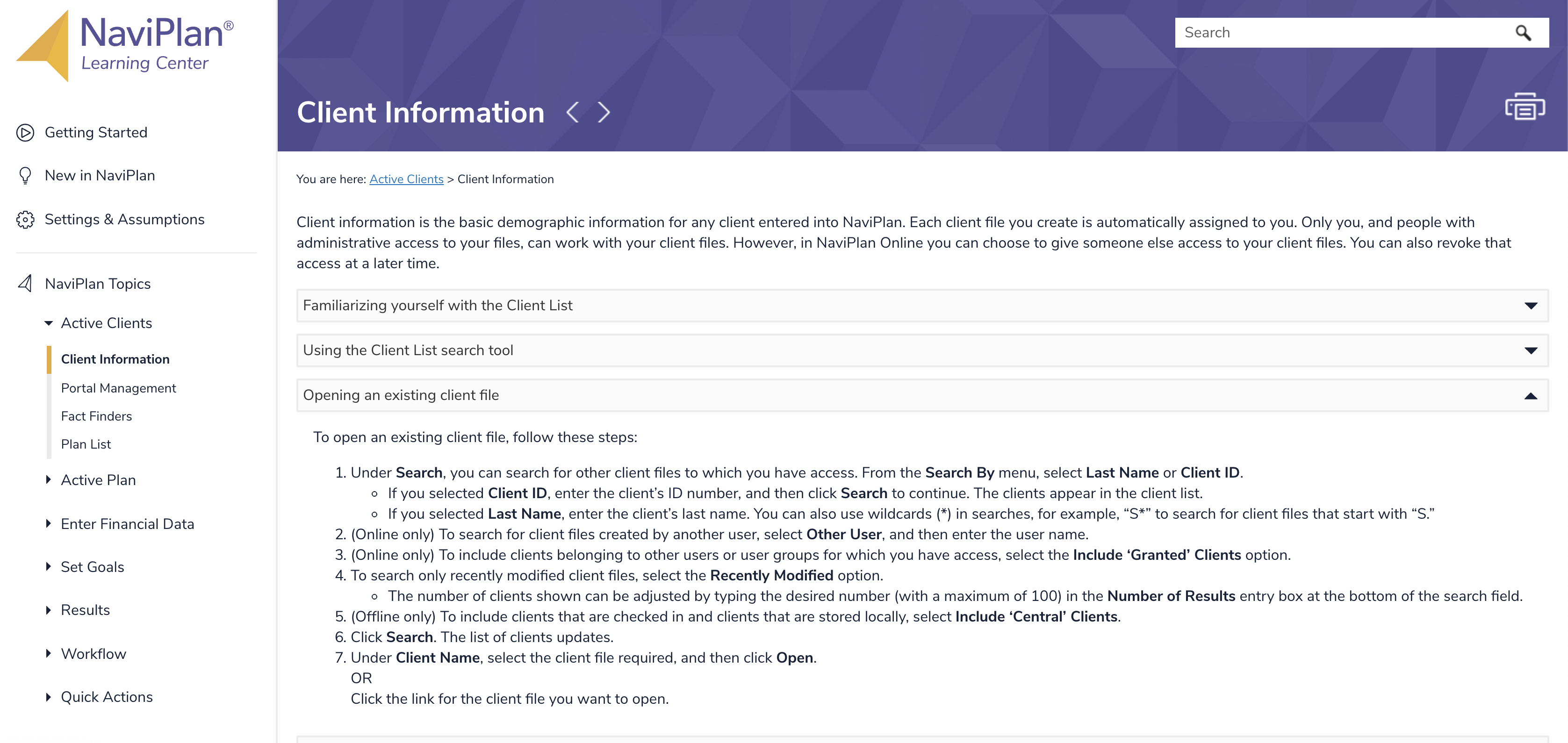The width and height of the screenshot is (1568, 743).
Task: Expand the Results tree node
Action: [x=49, y=610]
